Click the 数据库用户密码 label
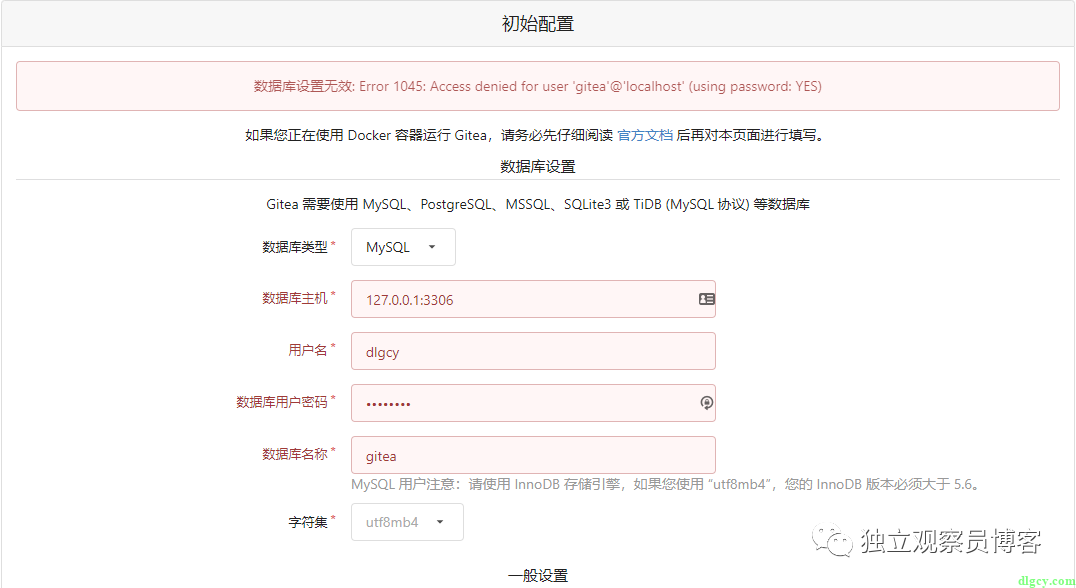The height and width of the screenshot is (588, 1076). coord(283,402)
